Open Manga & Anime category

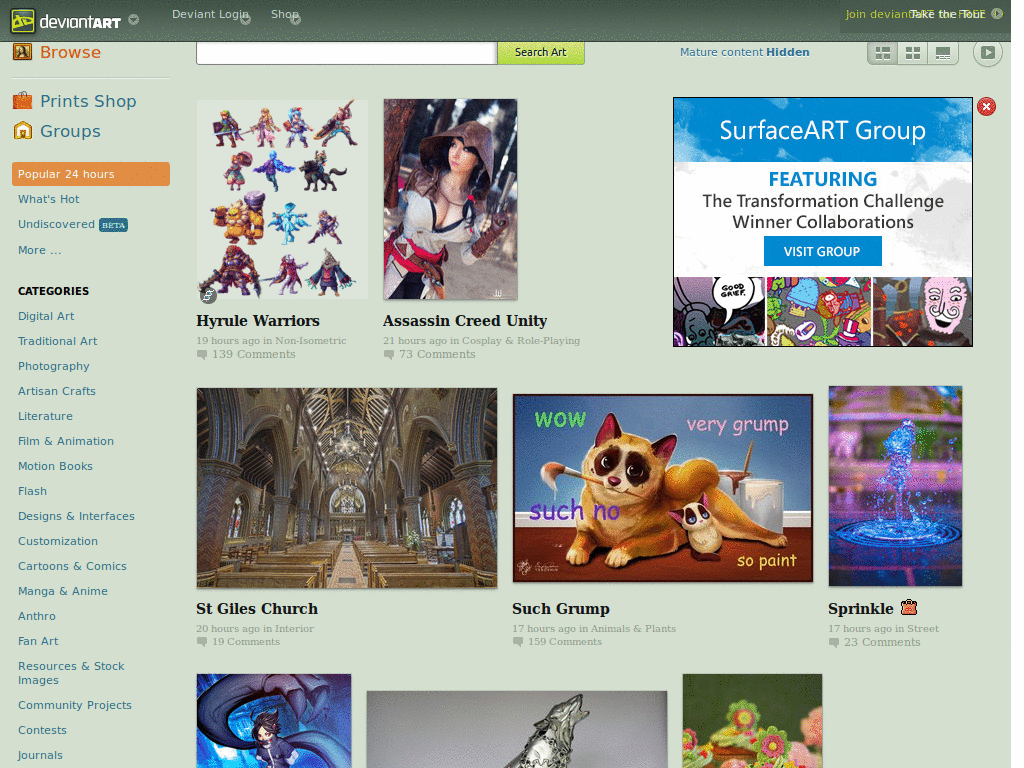point(63,591)
